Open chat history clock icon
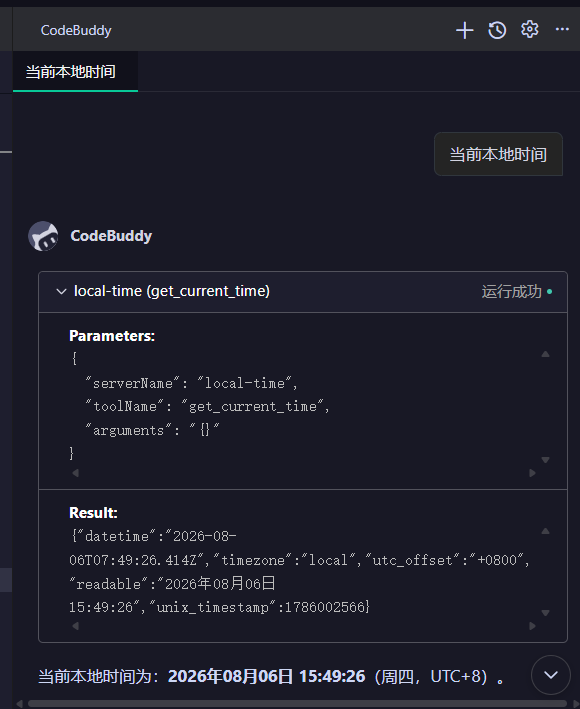The height and width of the screenshot is (709, 580). click(497, 31)
